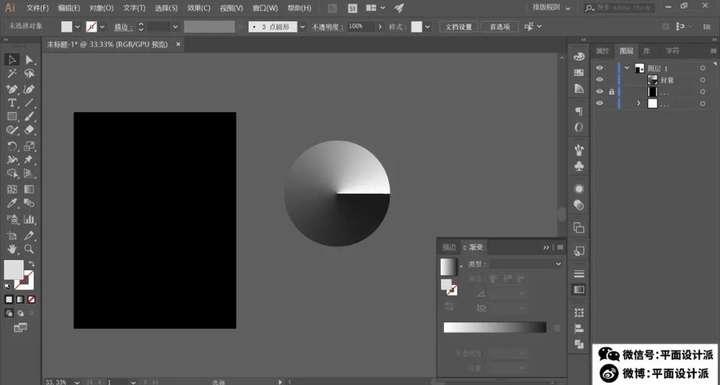Image resolution: width=720 pixels, height=385 pixels.
Task: Collapse gradient panel with double arrows
Action: pos(546,247)
